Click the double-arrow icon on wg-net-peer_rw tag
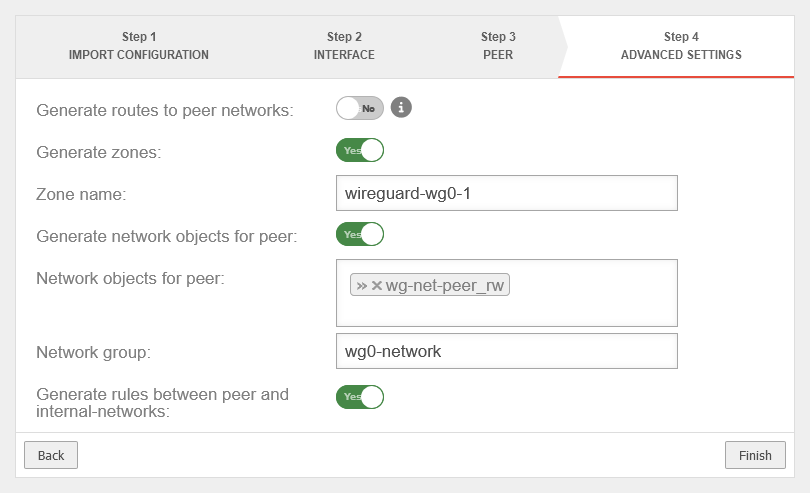 pos(362,286)
